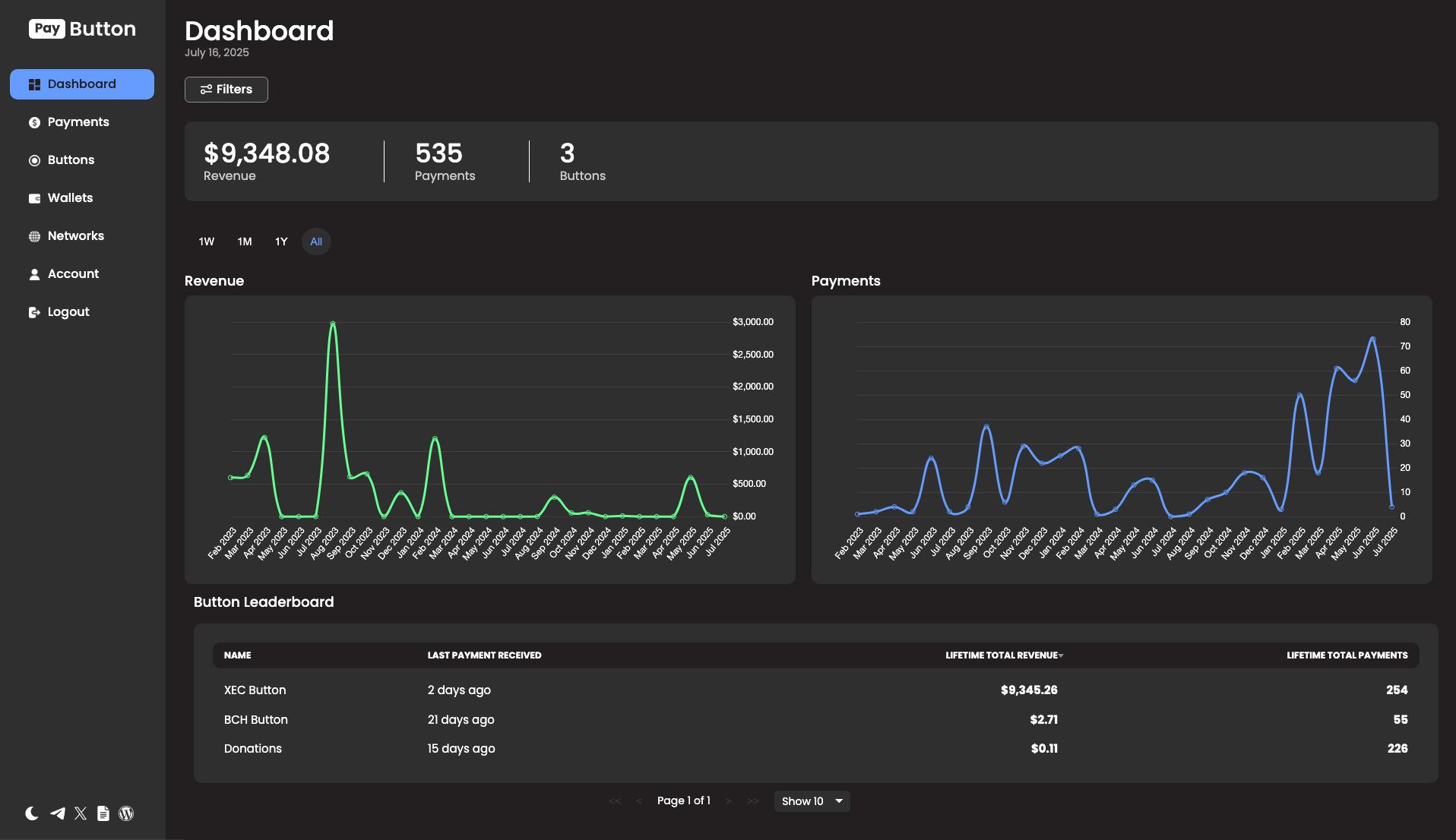This screenshot has height=840, width=1456.
Task: Open the XEC Button leaderboard entry
Action: tap(255, 690)
